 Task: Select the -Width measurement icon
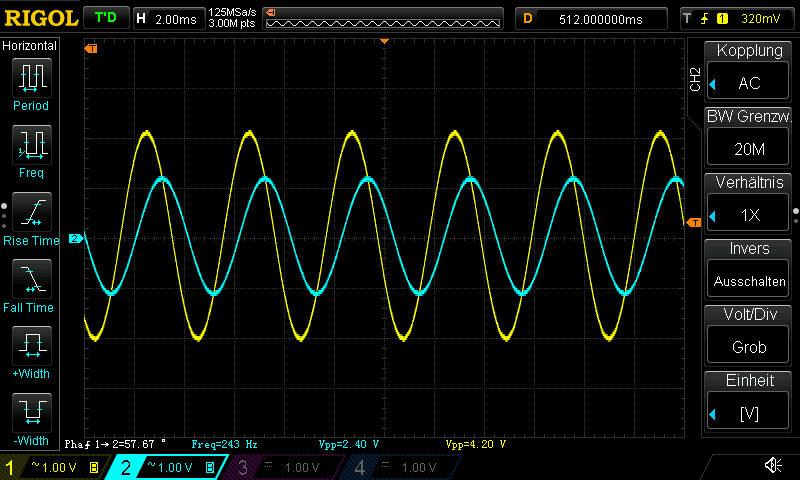point(31,415)
